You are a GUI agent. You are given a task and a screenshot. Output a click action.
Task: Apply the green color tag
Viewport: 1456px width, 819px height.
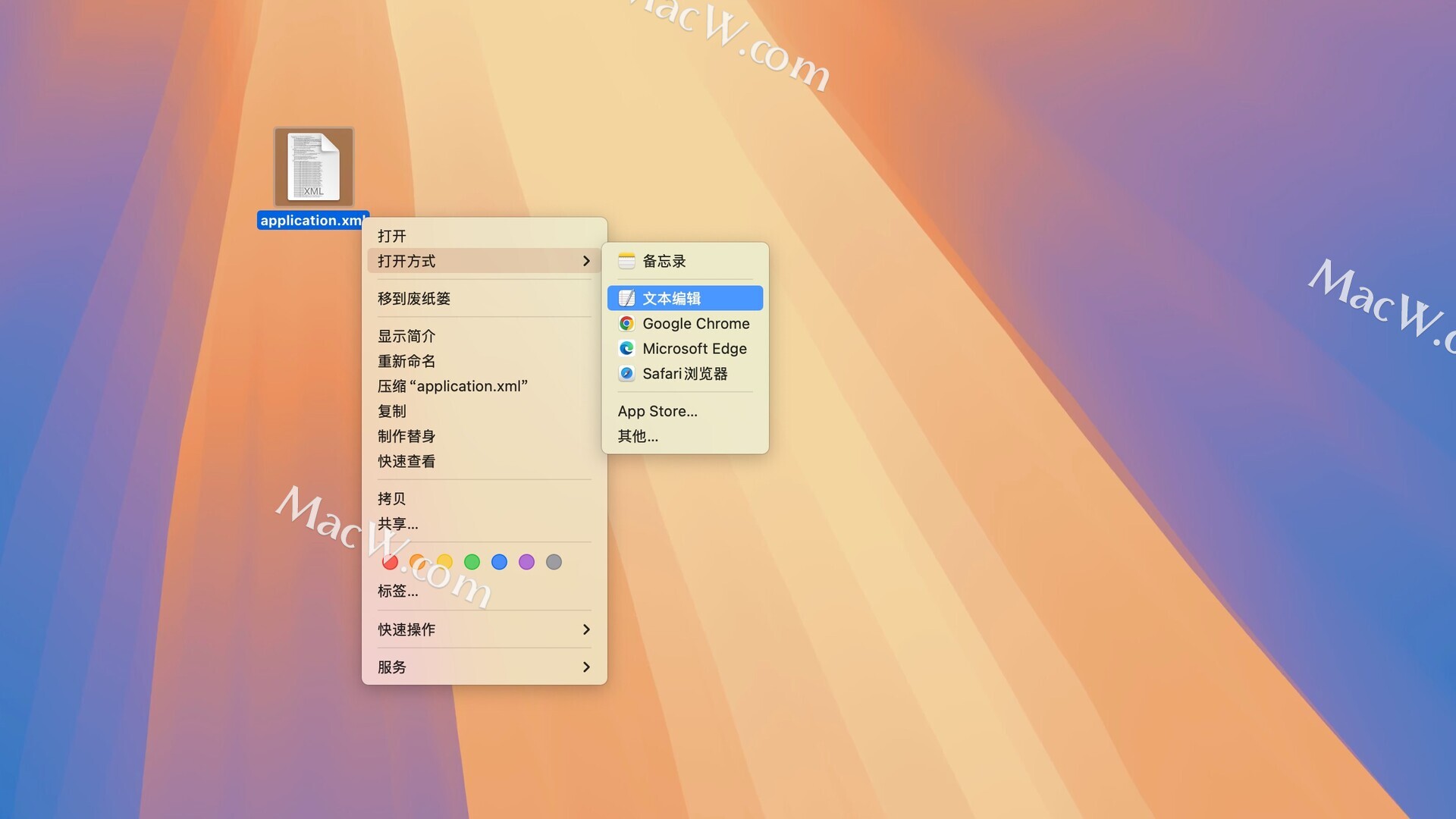coord(472,562)
